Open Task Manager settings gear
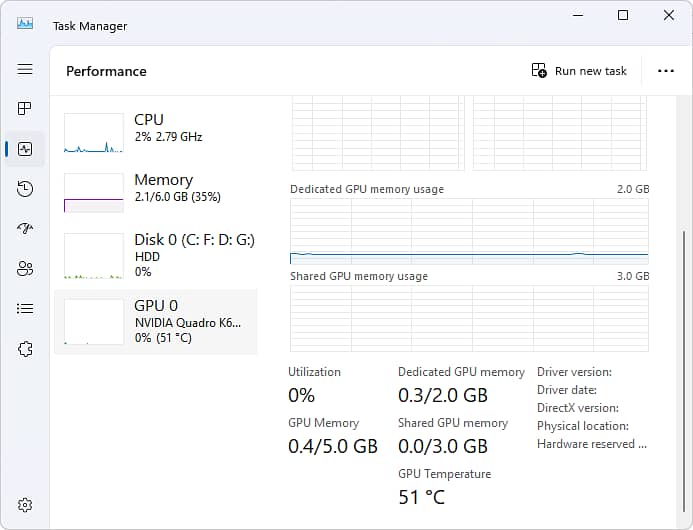Screen dimensions: 693x530 click(25, 505)
